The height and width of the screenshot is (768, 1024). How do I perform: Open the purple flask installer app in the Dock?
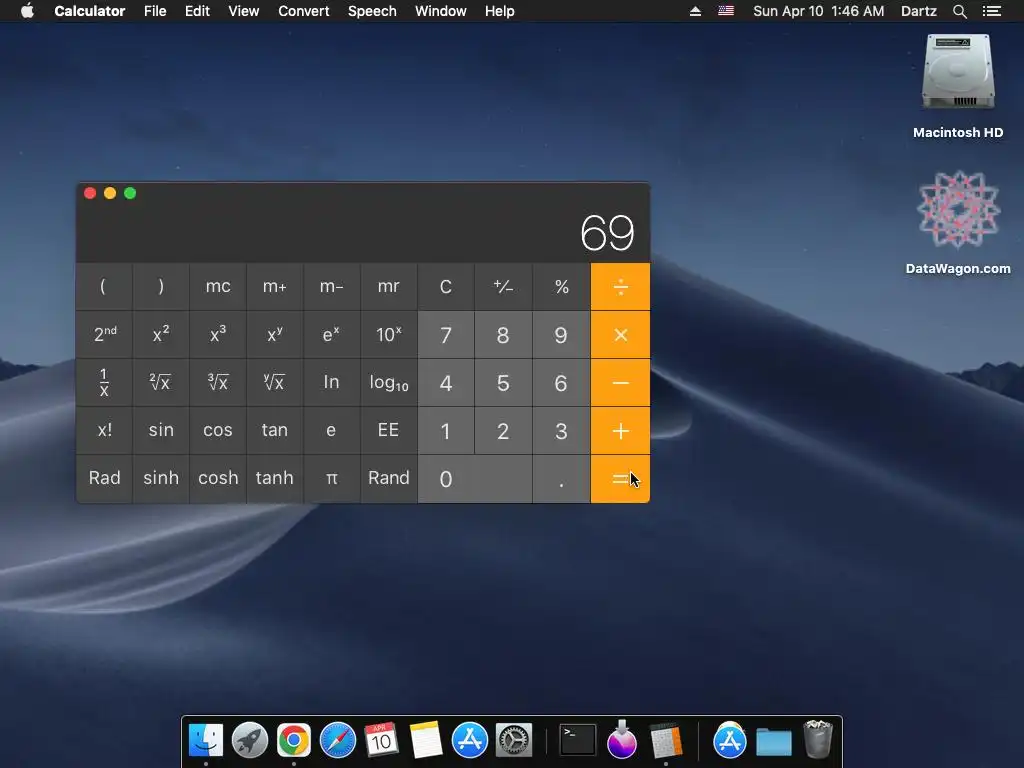(x=622, y=739)
